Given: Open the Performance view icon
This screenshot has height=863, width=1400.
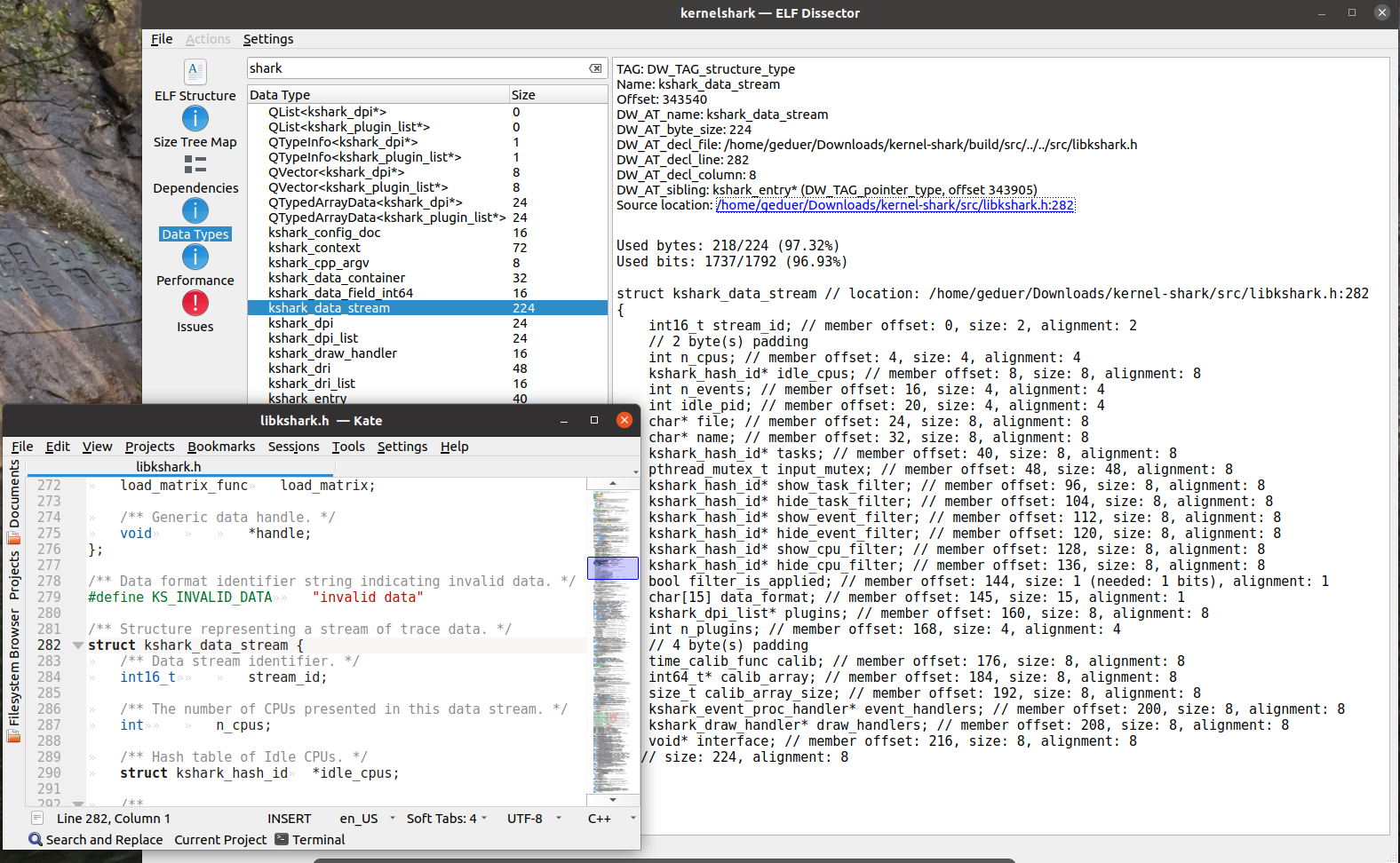Looking at the screenshot, I should (195, 257).
